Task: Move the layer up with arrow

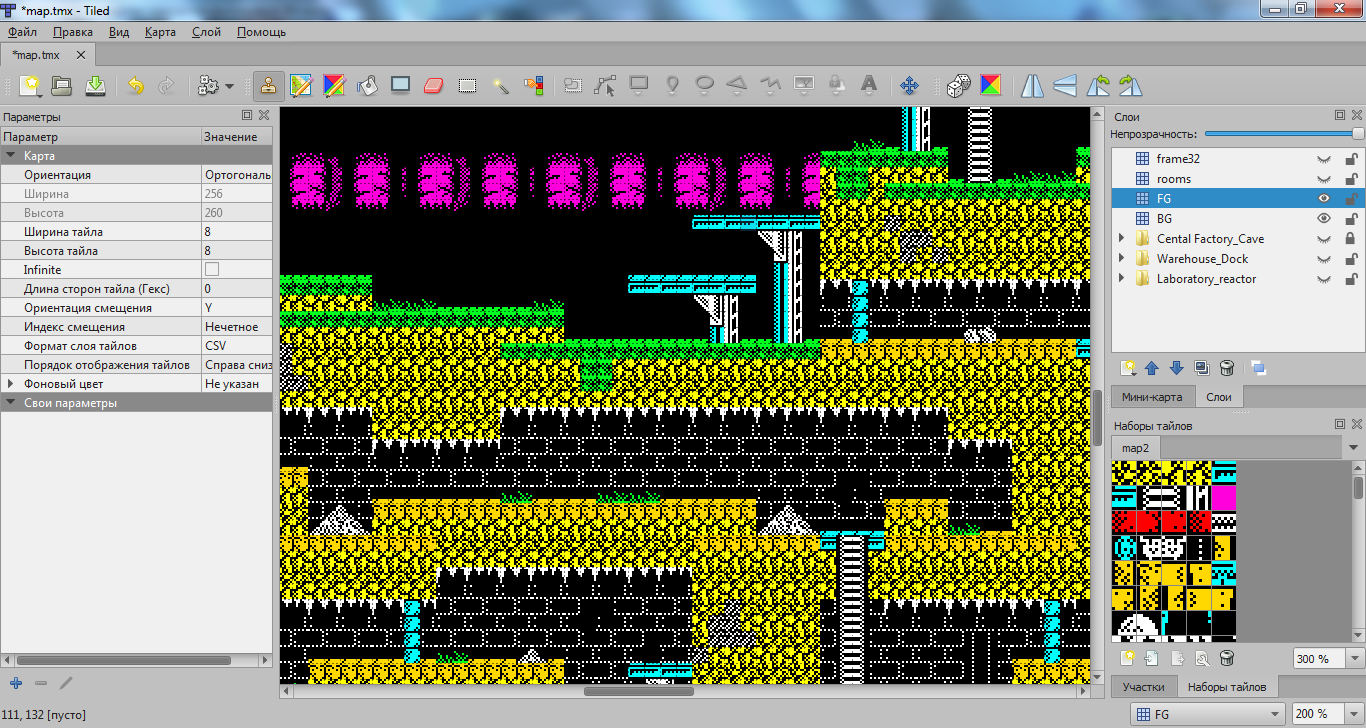Action: click(1152, 368)
